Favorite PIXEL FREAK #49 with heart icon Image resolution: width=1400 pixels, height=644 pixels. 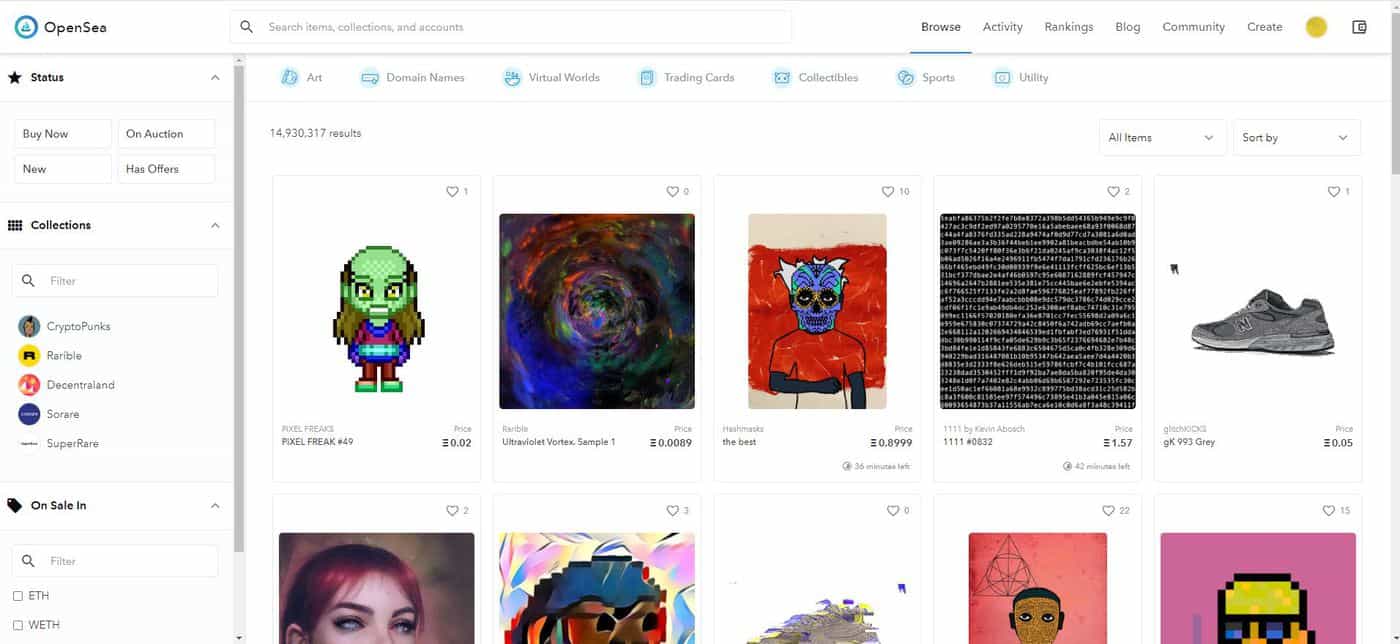coord(452,191)
